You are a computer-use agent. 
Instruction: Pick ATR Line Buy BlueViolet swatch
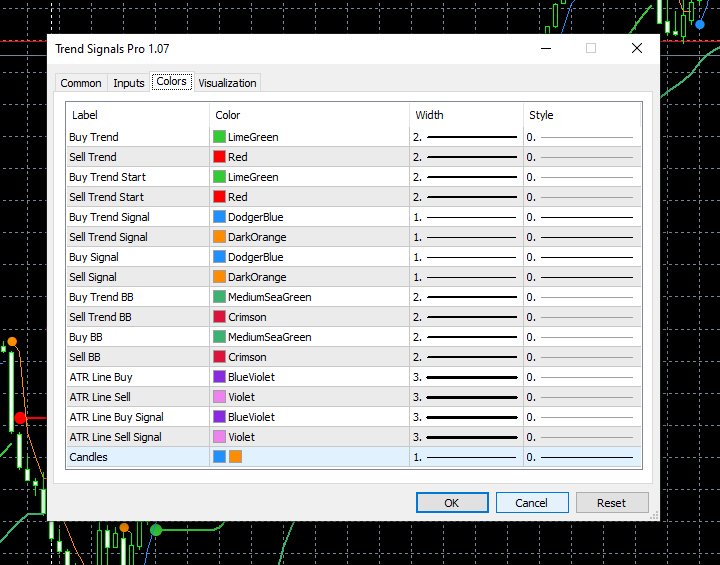coord(219,377)
